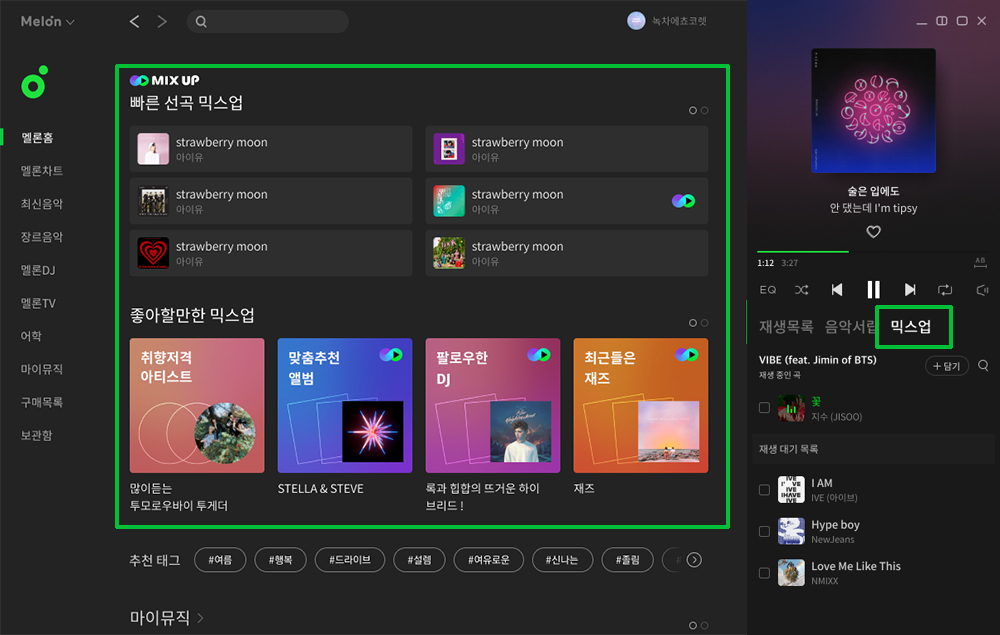This screenshot has height=635, width=1000.
Task: Check the I AM song checkbox
Action: pyautogui.click(x=764, y=490)
